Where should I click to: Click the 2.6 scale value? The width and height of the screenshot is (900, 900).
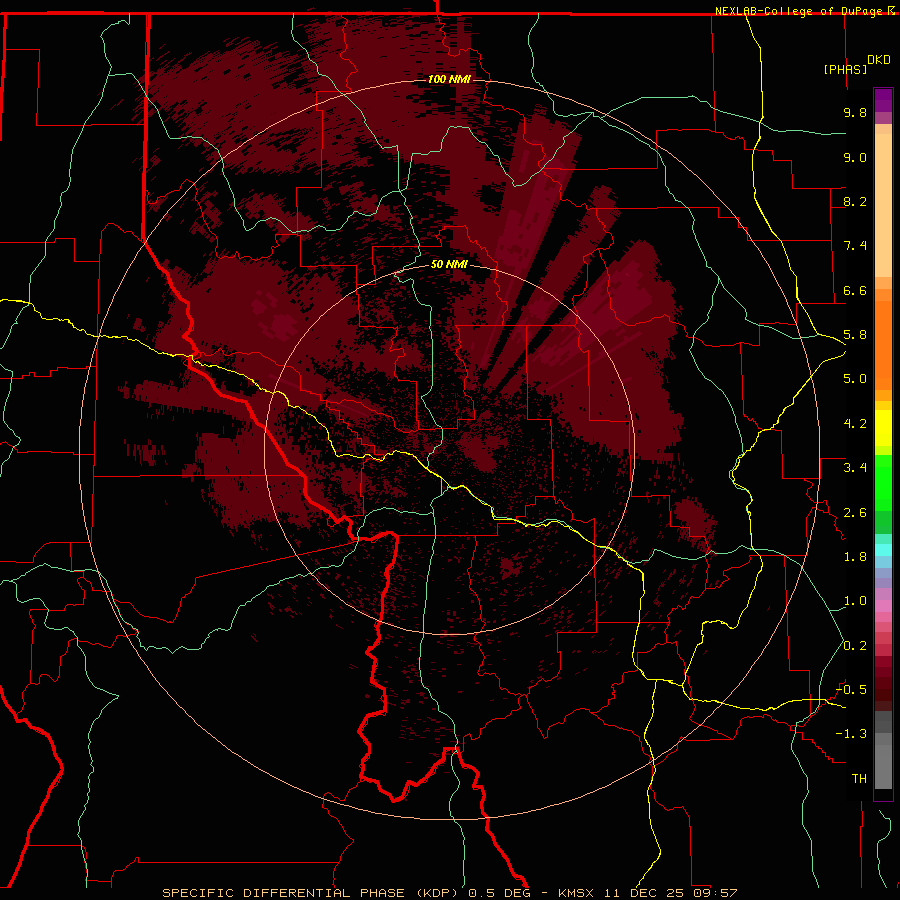pyautogui.click(x=855, y=513)
